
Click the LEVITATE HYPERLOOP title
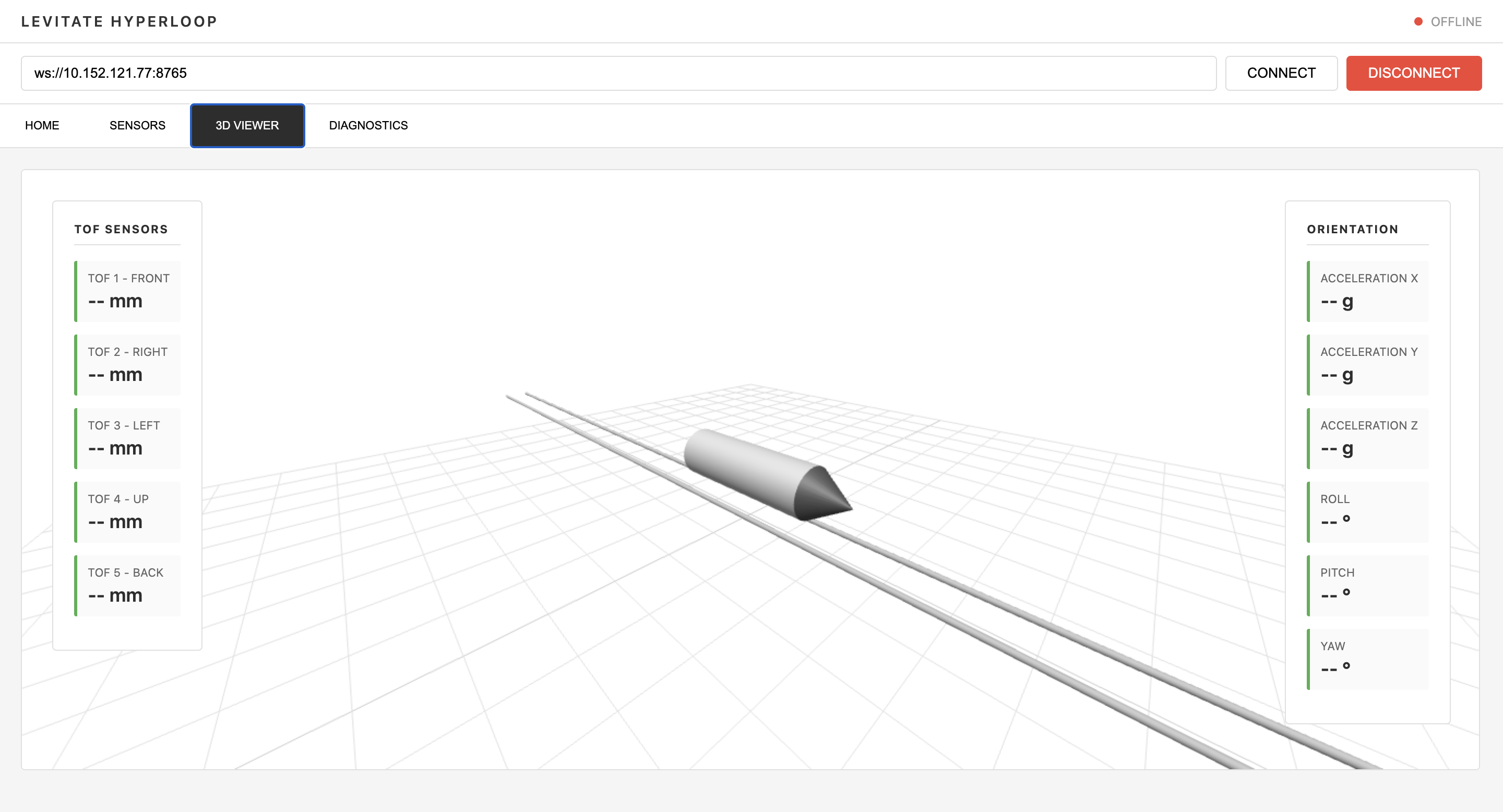point(119,21)
